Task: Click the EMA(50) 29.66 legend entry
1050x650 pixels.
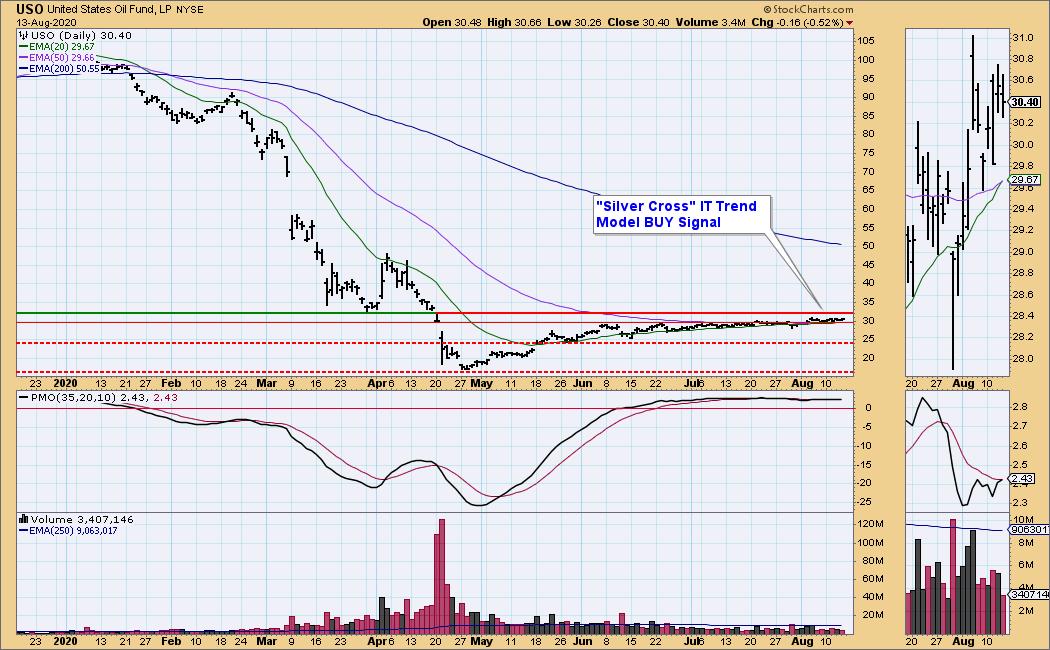Action: point(56,58)
